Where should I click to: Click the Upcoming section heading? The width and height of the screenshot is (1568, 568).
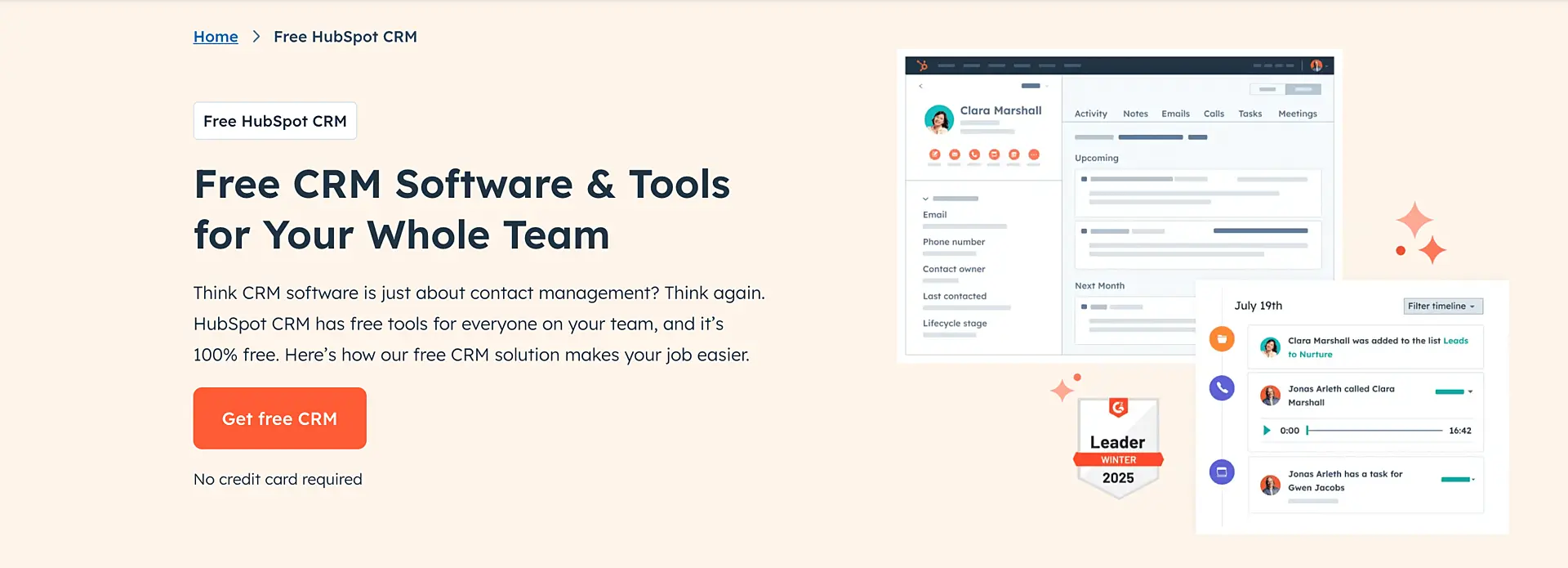(x=1097, y=158)
